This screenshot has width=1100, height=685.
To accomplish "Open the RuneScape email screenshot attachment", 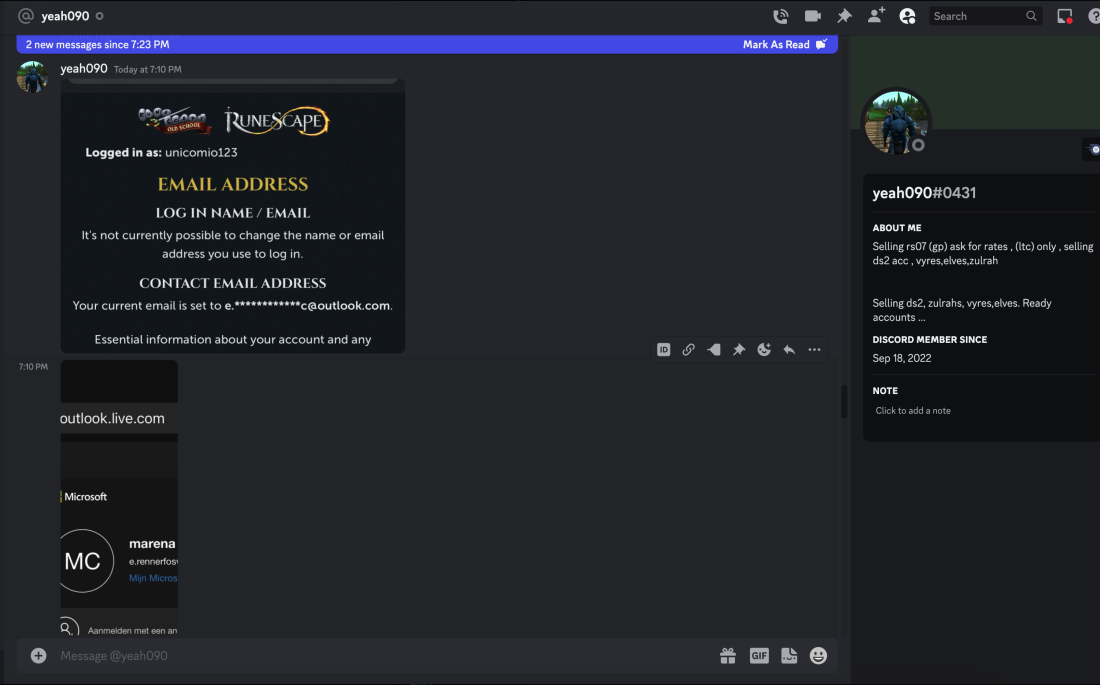I will click(x=233, y=216).
